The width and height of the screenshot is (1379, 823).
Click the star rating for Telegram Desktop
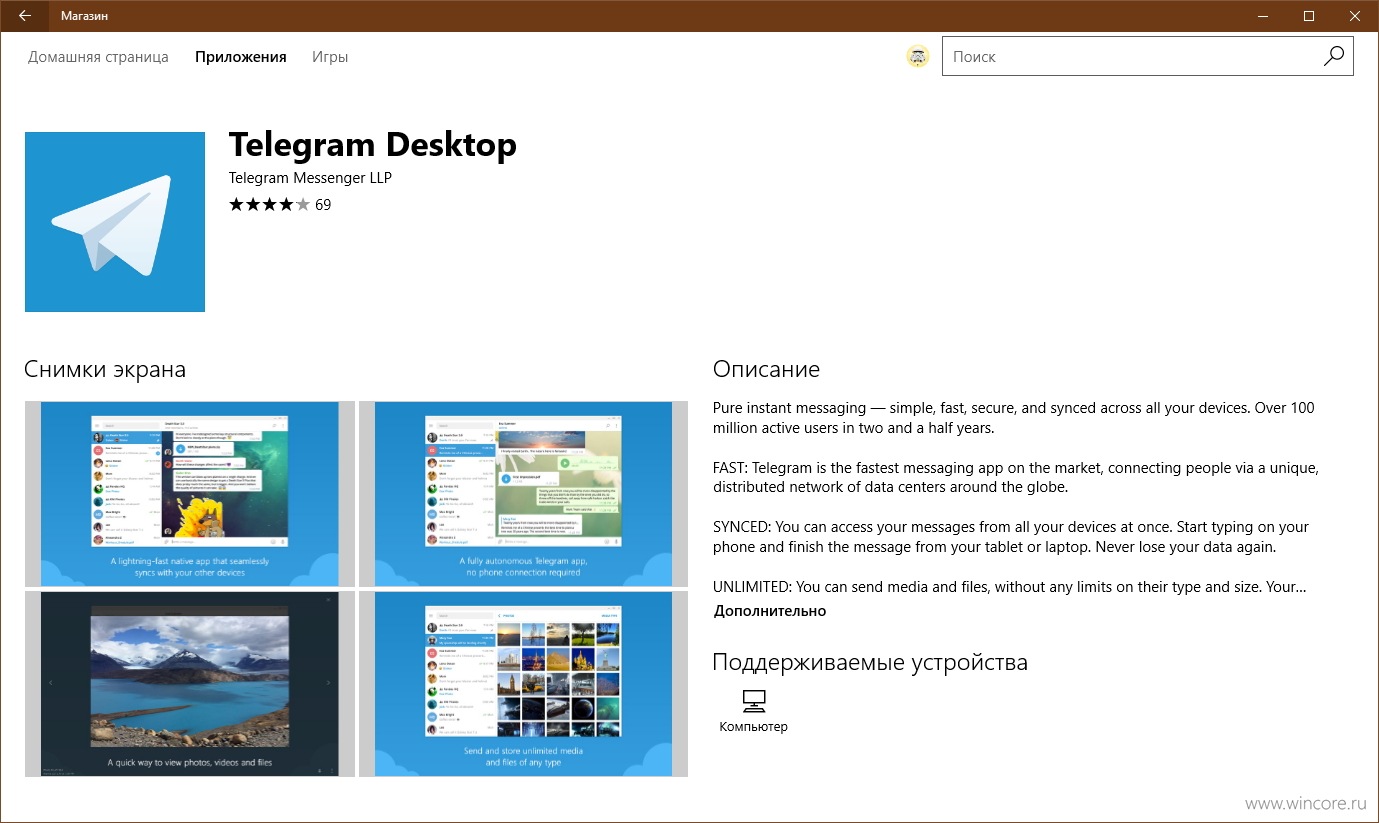(x=269, y=205)
